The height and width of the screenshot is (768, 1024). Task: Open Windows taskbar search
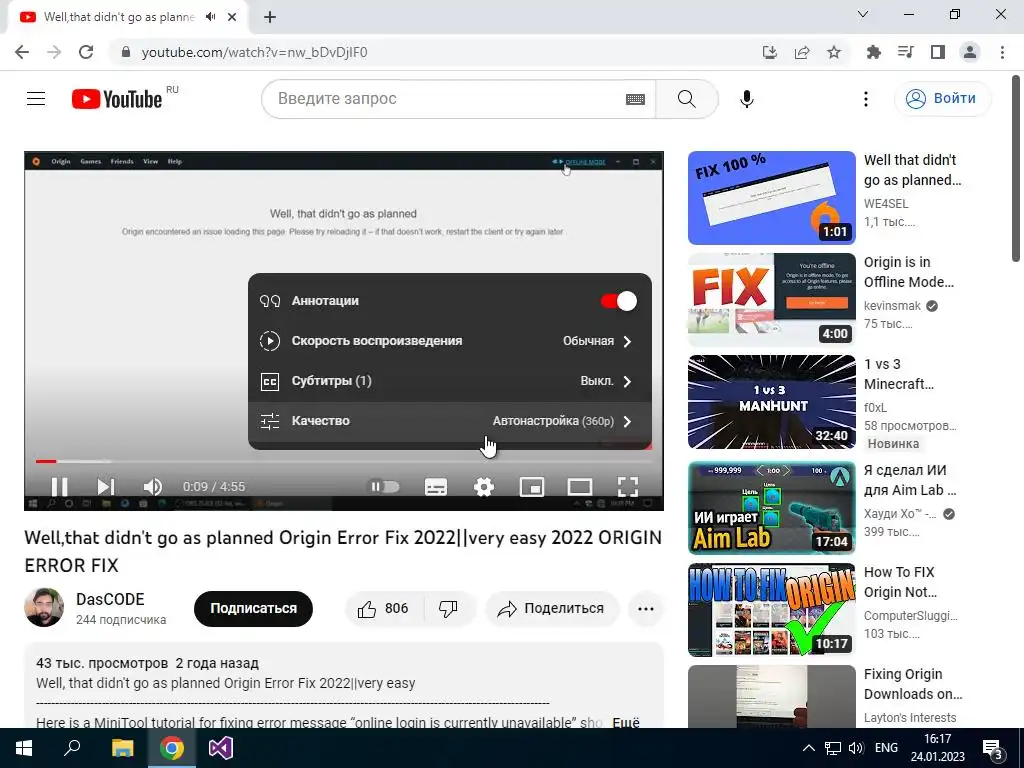pos(72,748)
